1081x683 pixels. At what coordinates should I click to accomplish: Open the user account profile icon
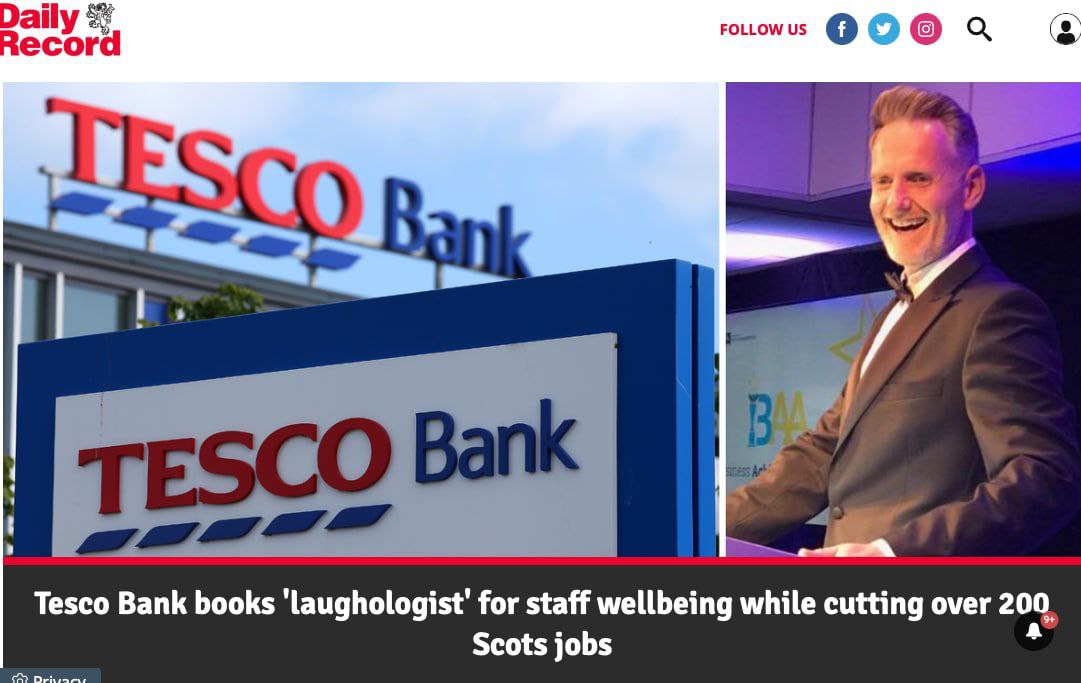pyautogui.click(x=1065, y=30)
